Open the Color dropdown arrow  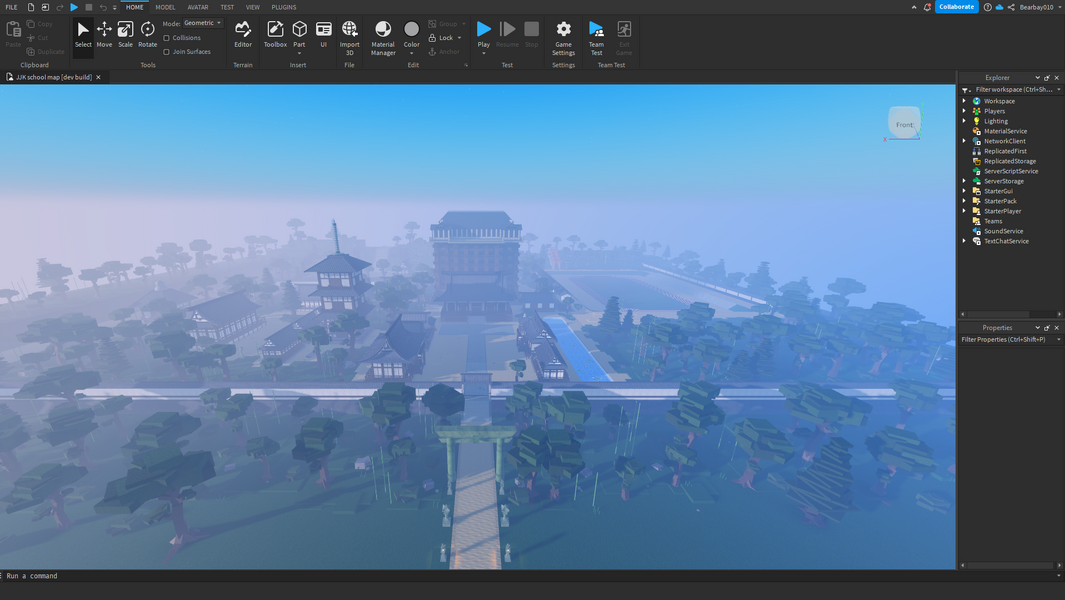412,53
